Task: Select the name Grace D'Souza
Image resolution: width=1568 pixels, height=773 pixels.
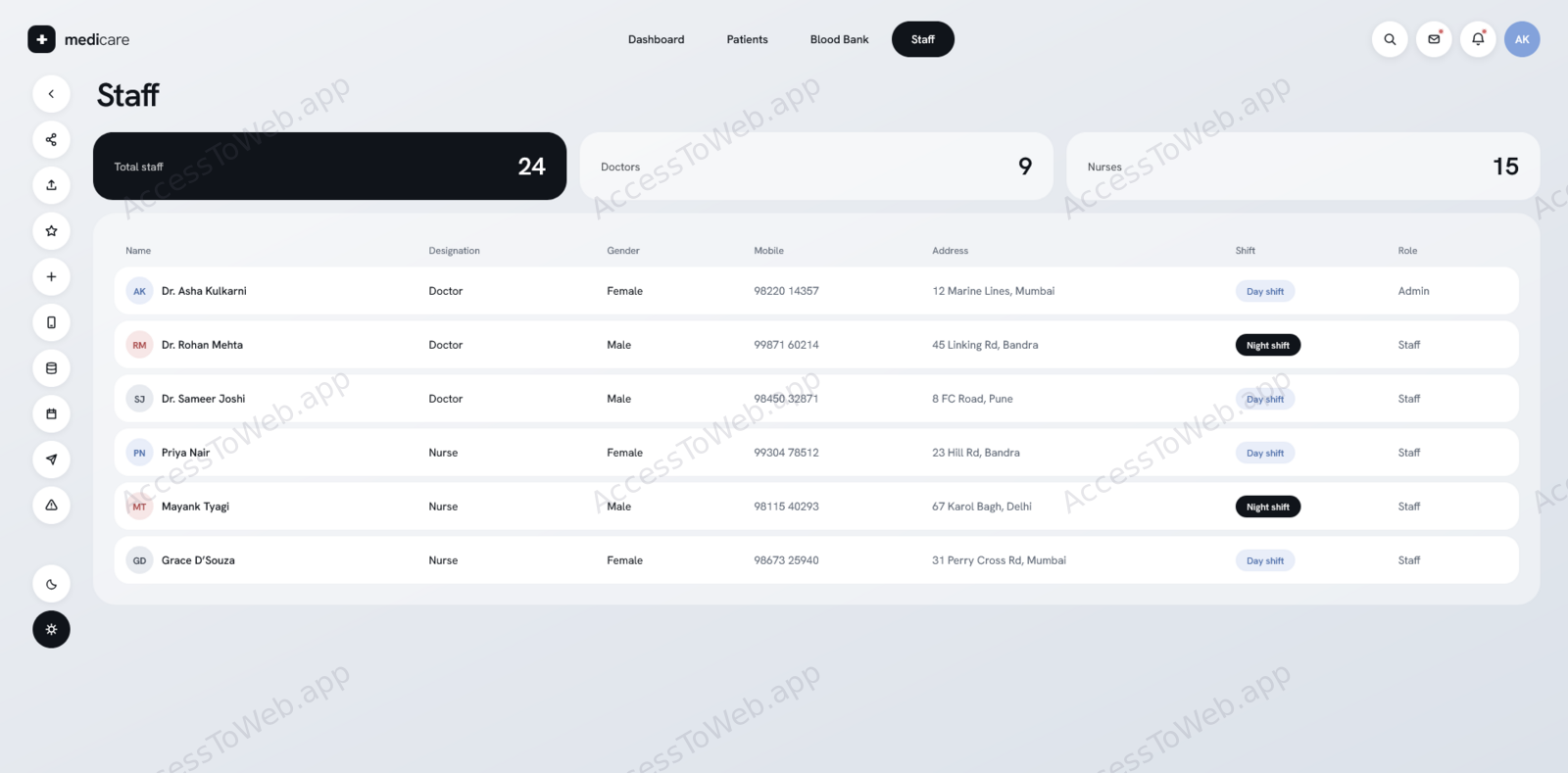Action: 198,560
